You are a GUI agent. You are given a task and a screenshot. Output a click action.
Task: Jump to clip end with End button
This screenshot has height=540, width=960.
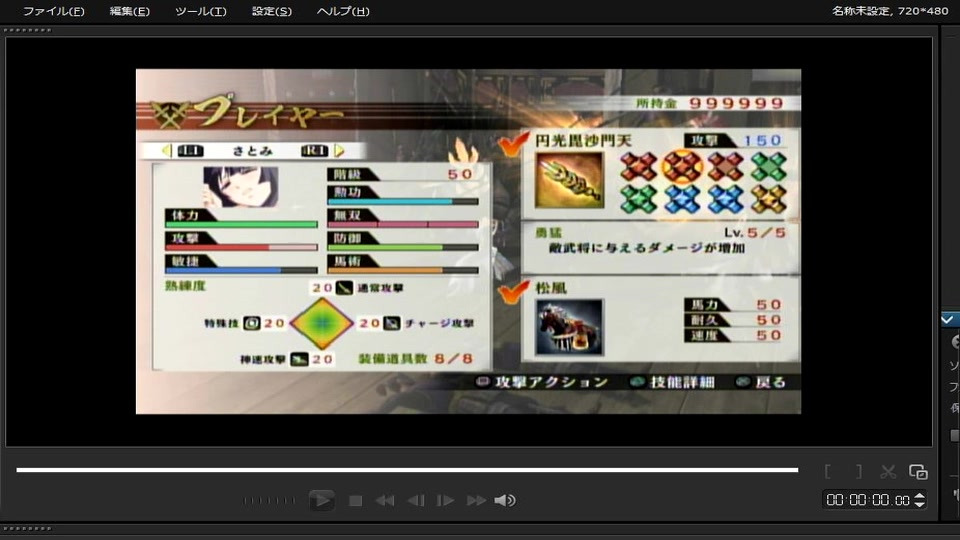tap(476, 501)
